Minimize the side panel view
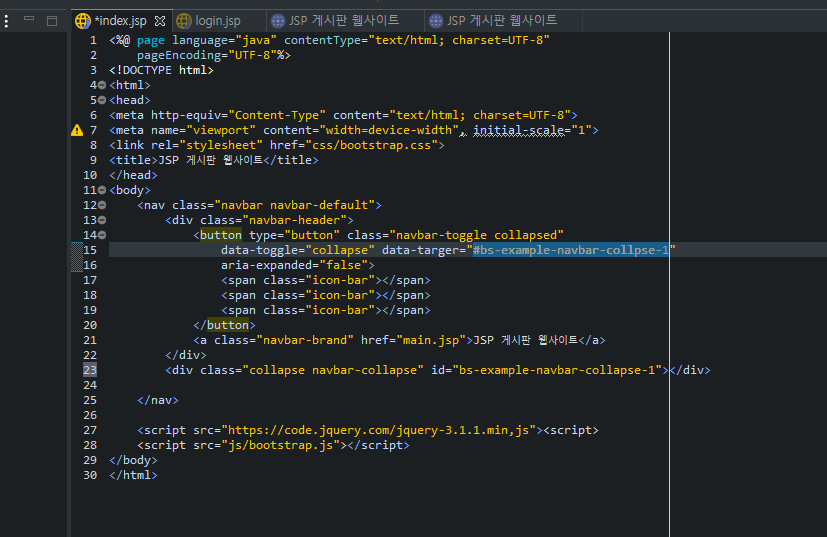827x537 pixels. coord(29,19)
